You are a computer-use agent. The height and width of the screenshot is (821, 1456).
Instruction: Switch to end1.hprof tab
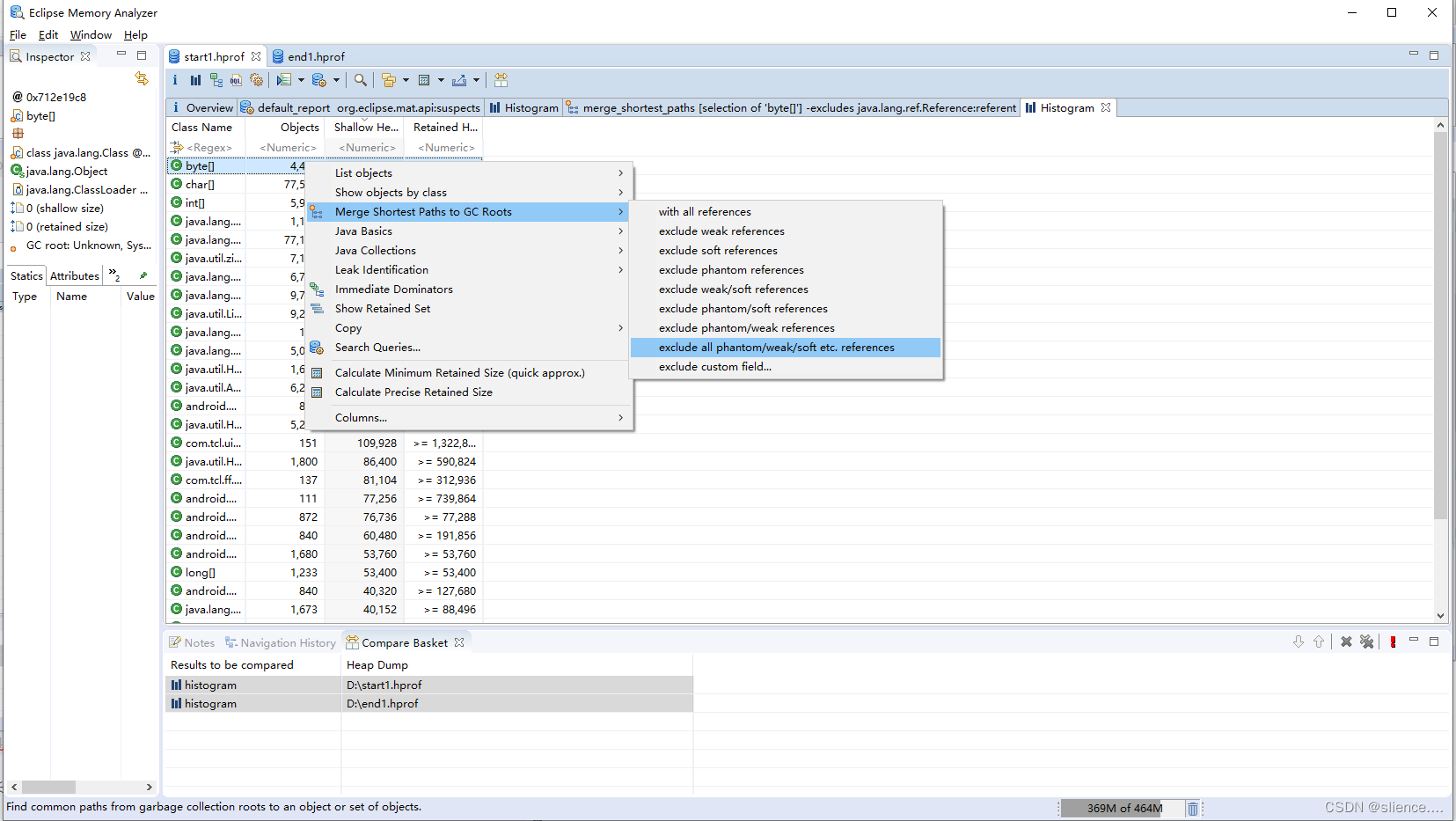[x=308, y=56]
